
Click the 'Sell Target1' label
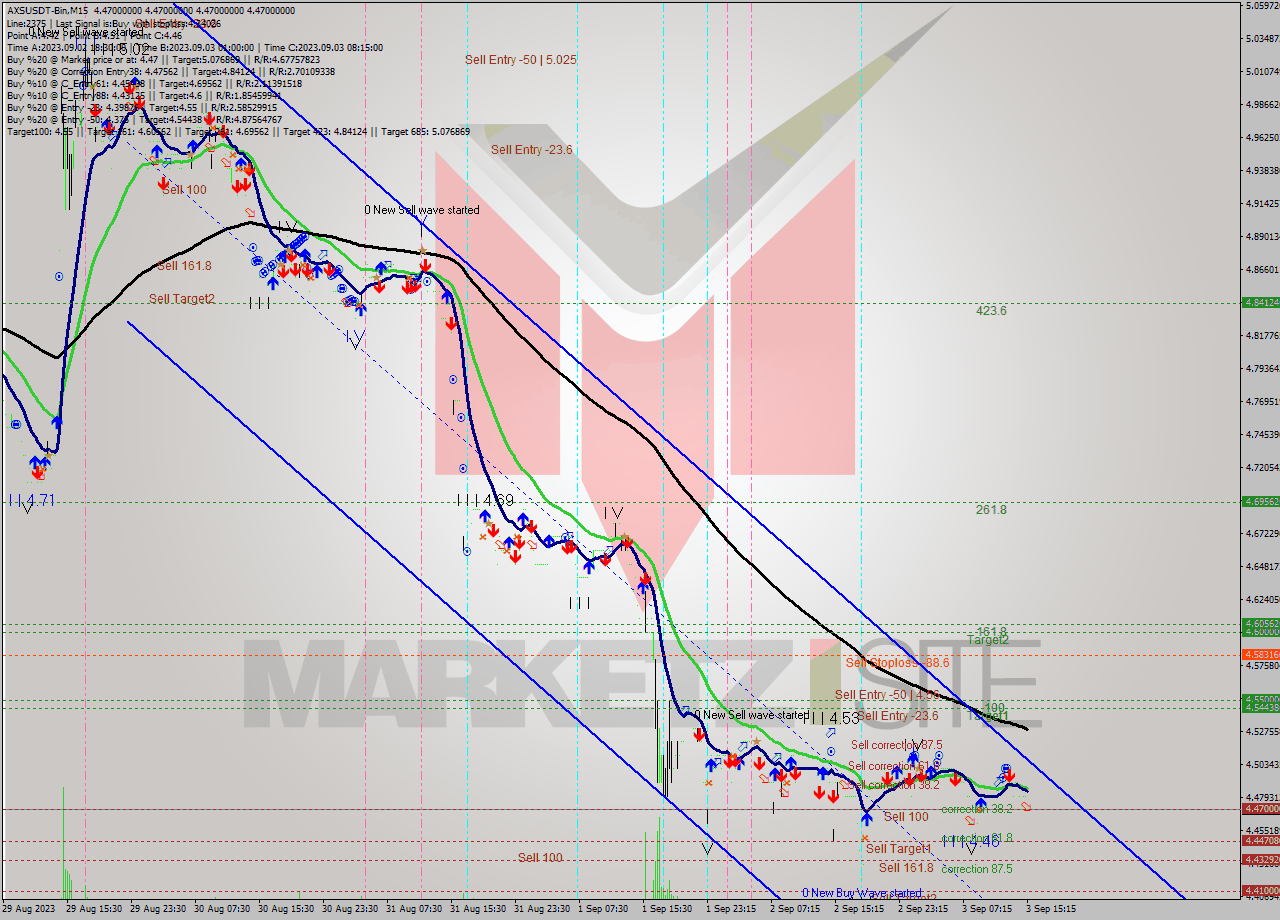click(898, 848)
